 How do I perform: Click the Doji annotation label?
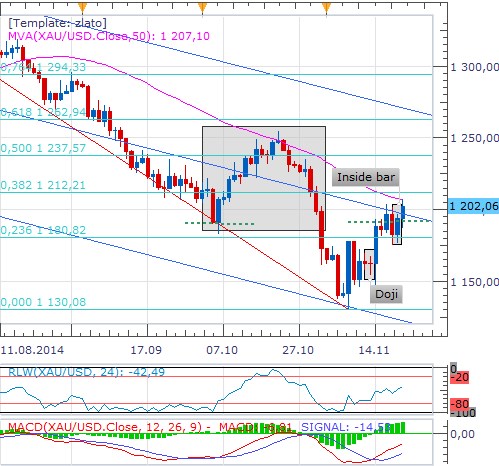[386, 294]
